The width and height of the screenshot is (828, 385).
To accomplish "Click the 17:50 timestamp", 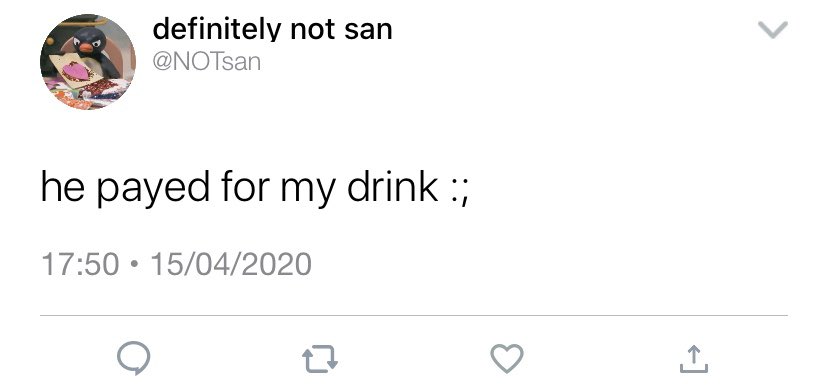I will pyautogui.click(x=80, y=265).
